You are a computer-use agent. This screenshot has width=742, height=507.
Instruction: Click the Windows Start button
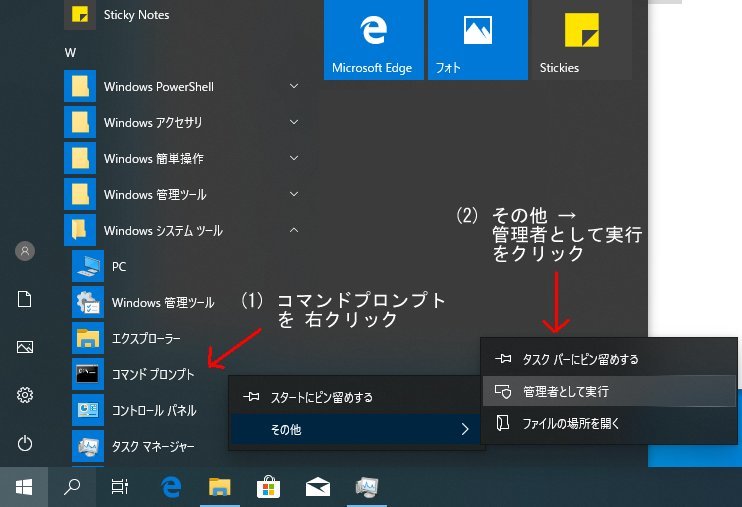point(24,487)
